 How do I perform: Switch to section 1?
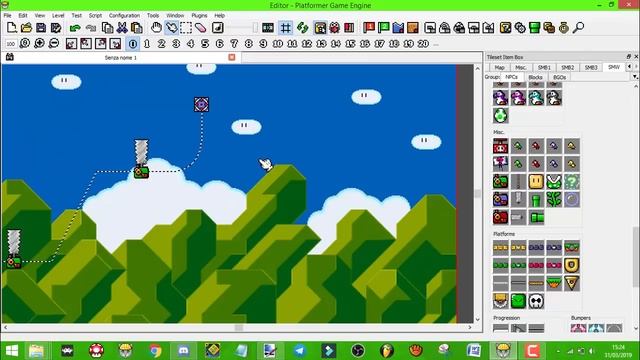point(147,44)
